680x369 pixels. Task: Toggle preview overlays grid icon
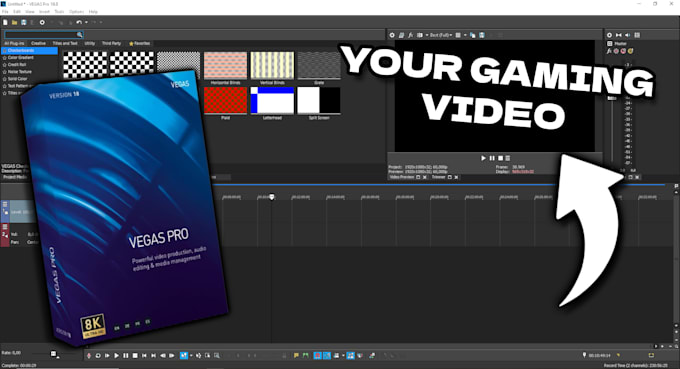point(458,35)
